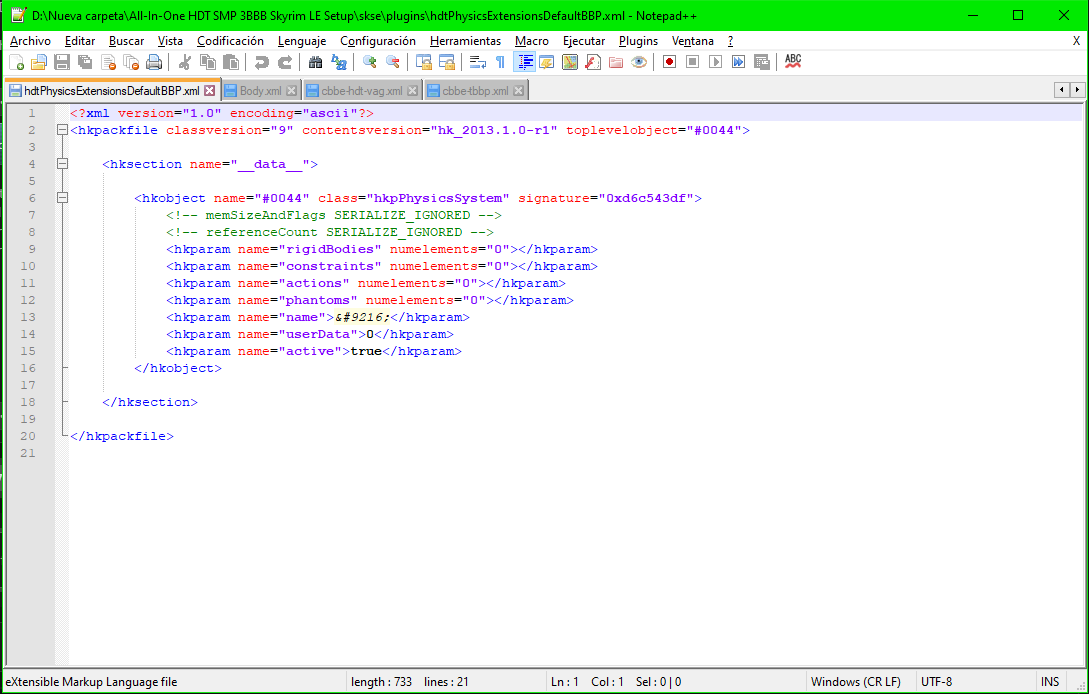Open the Archivo menu
Screen dimensions: 1089x694
tap(30, 41)
